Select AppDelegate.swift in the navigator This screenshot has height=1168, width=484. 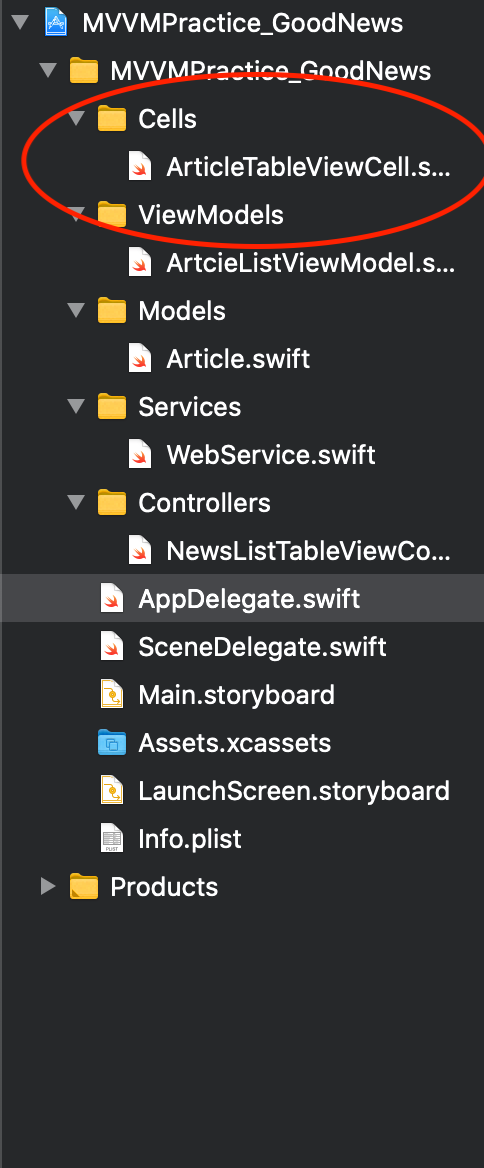click(x=242, y=598)
